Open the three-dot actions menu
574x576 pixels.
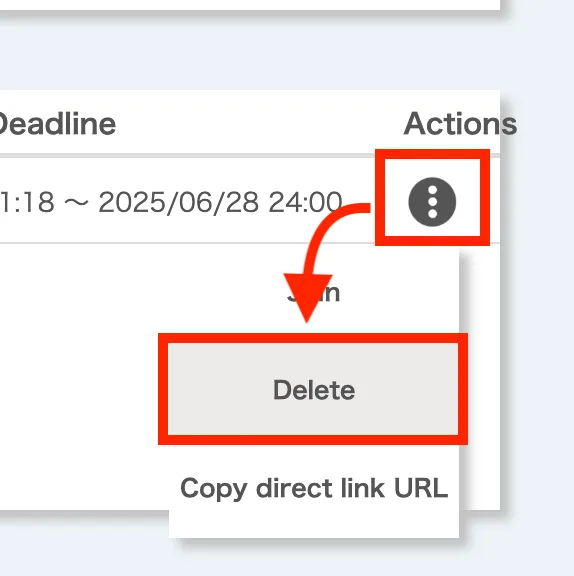point(432,202)
